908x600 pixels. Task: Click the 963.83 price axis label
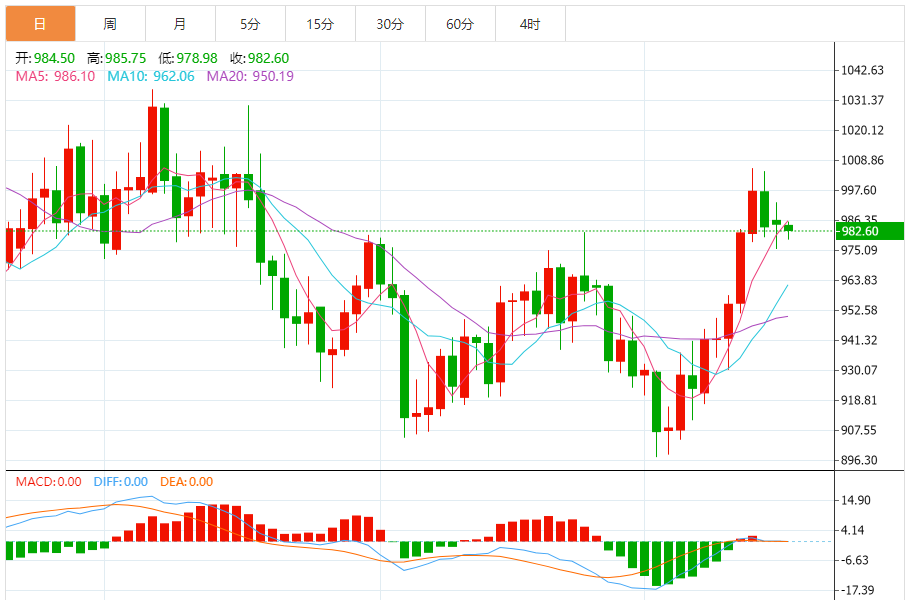coord(859,280)
